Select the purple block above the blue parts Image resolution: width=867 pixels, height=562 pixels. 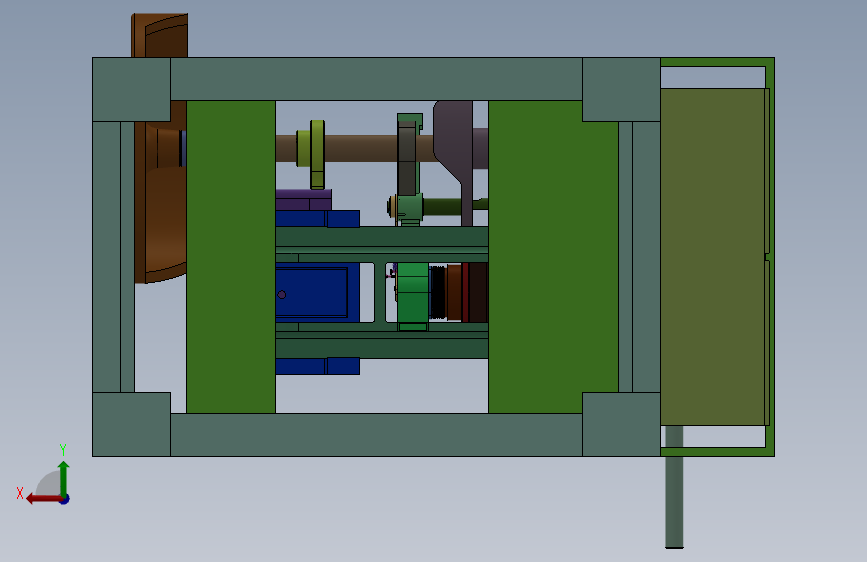(304, 200)
